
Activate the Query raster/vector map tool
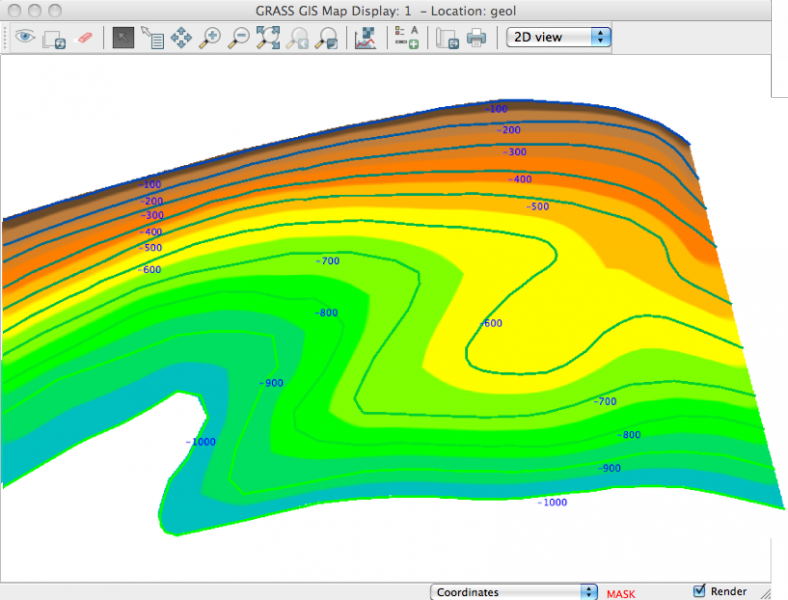click(x=152, y=38)
